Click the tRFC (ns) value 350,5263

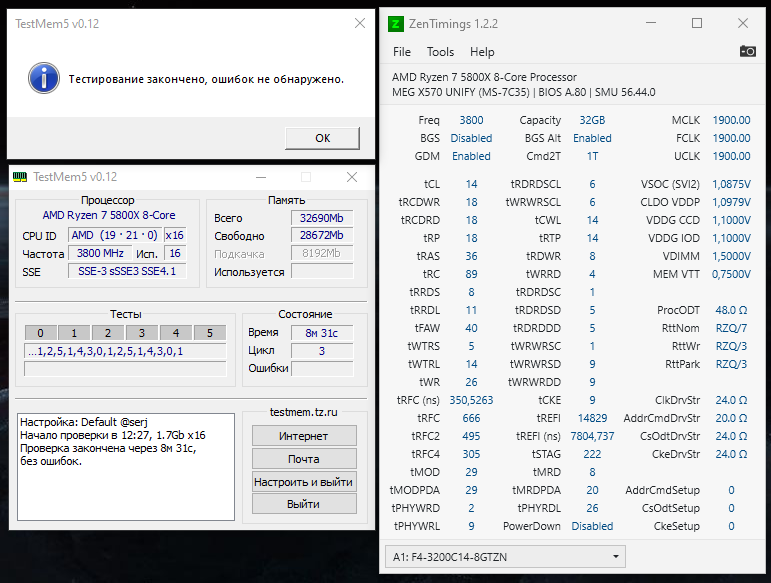pyautogui.click(x=472, y=400)
